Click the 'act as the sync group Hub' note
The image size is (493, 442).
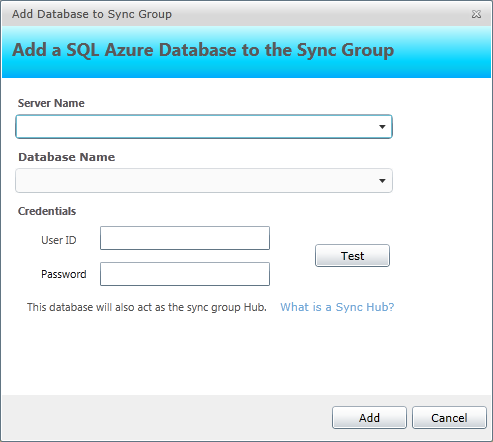pyautogui.click(x=147, y=307)
